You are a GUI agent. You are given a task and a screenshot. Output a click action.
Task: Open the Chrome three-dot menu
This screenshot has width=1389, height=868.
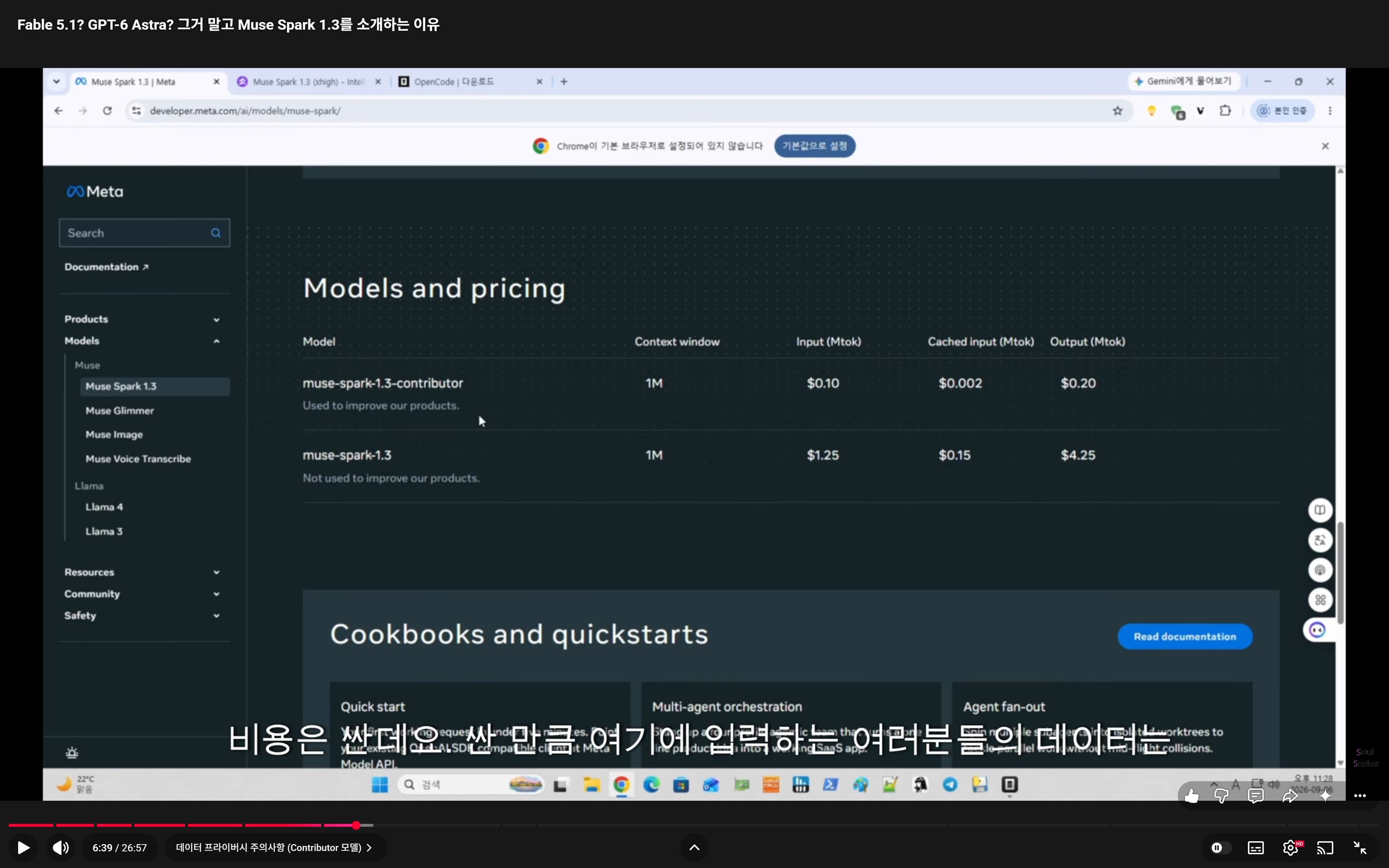click(1330, 111)
